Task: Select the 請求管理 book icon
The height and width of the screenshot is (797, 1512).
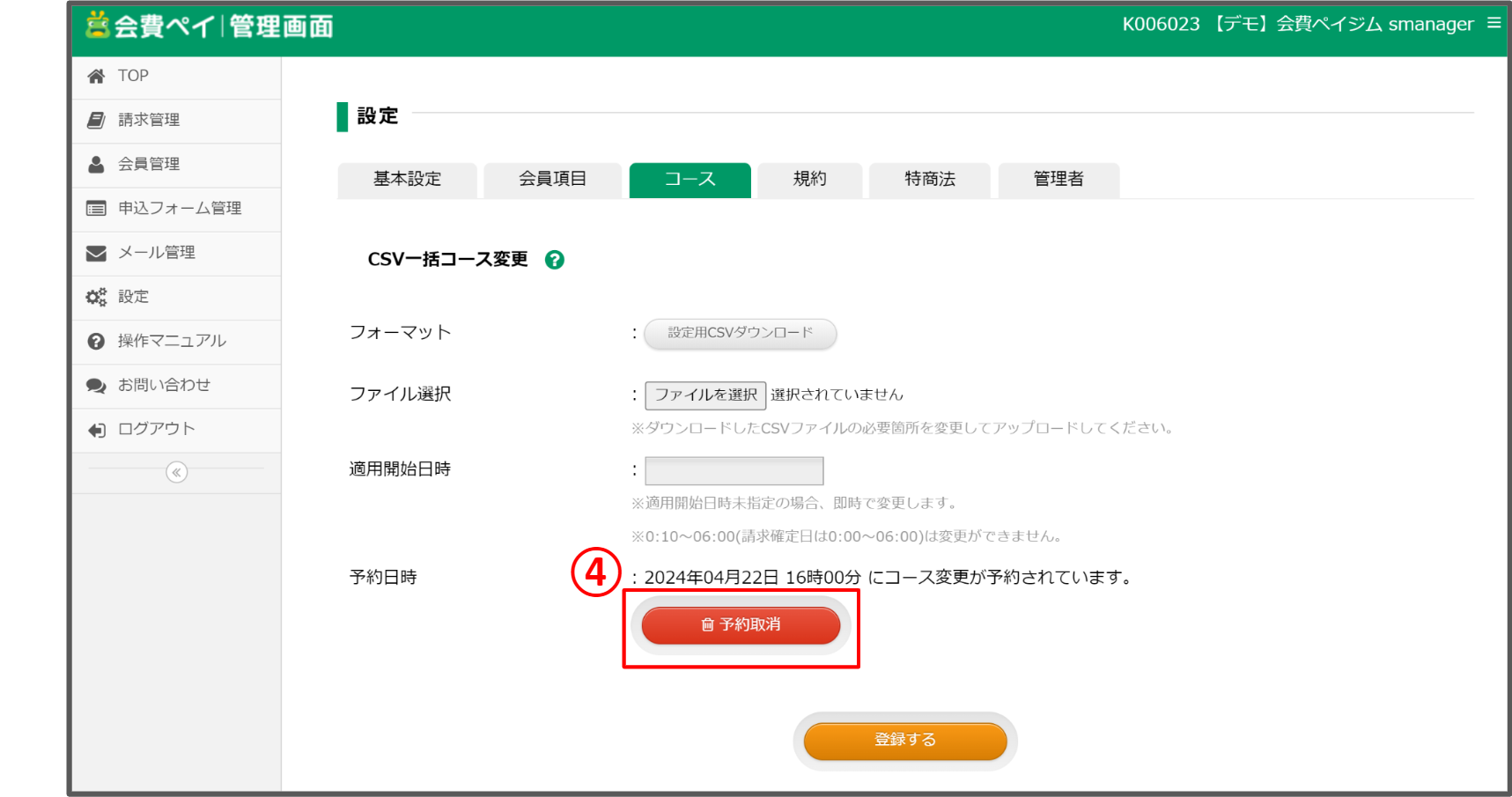Action: (x=97, y=120)
